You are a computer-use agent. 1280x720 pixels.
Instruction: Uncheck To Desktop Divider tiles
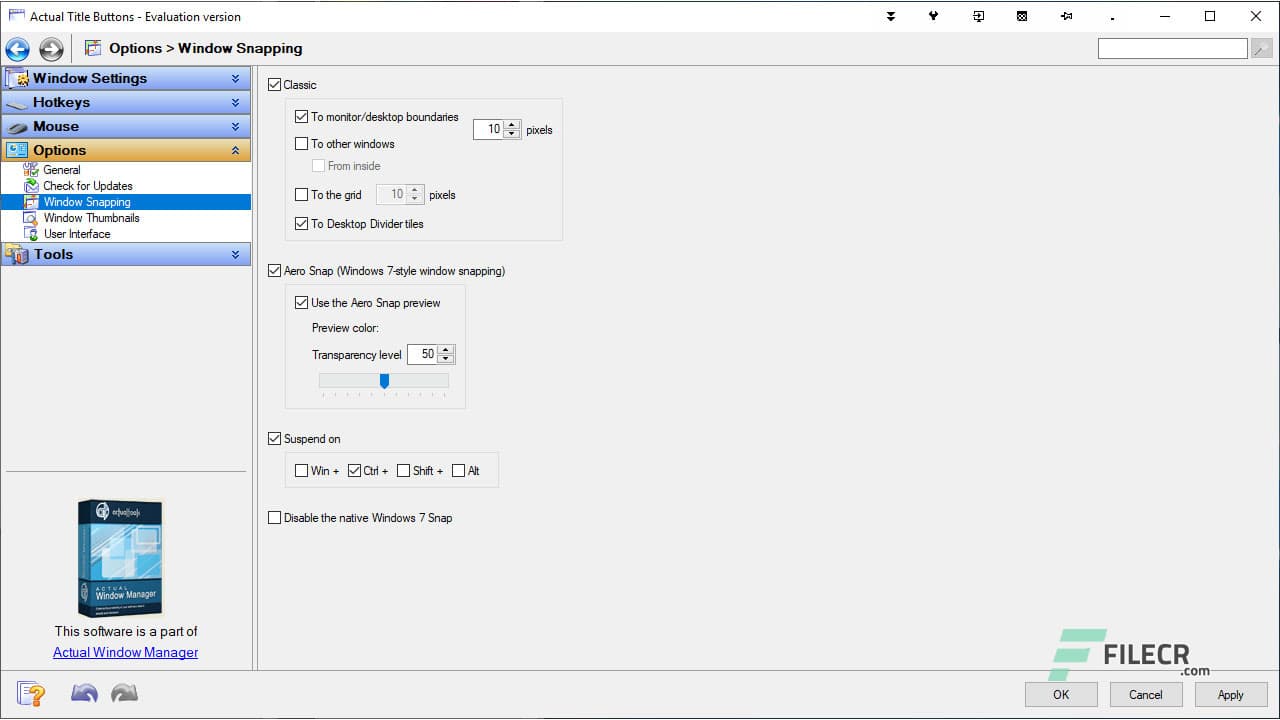302,223
